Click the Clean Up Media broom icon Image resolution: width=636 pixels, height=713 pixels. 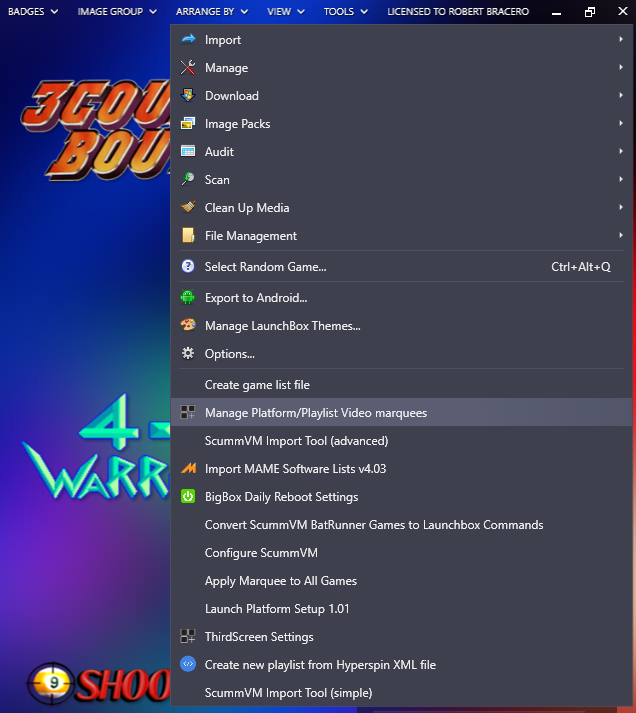pos(188,207)
